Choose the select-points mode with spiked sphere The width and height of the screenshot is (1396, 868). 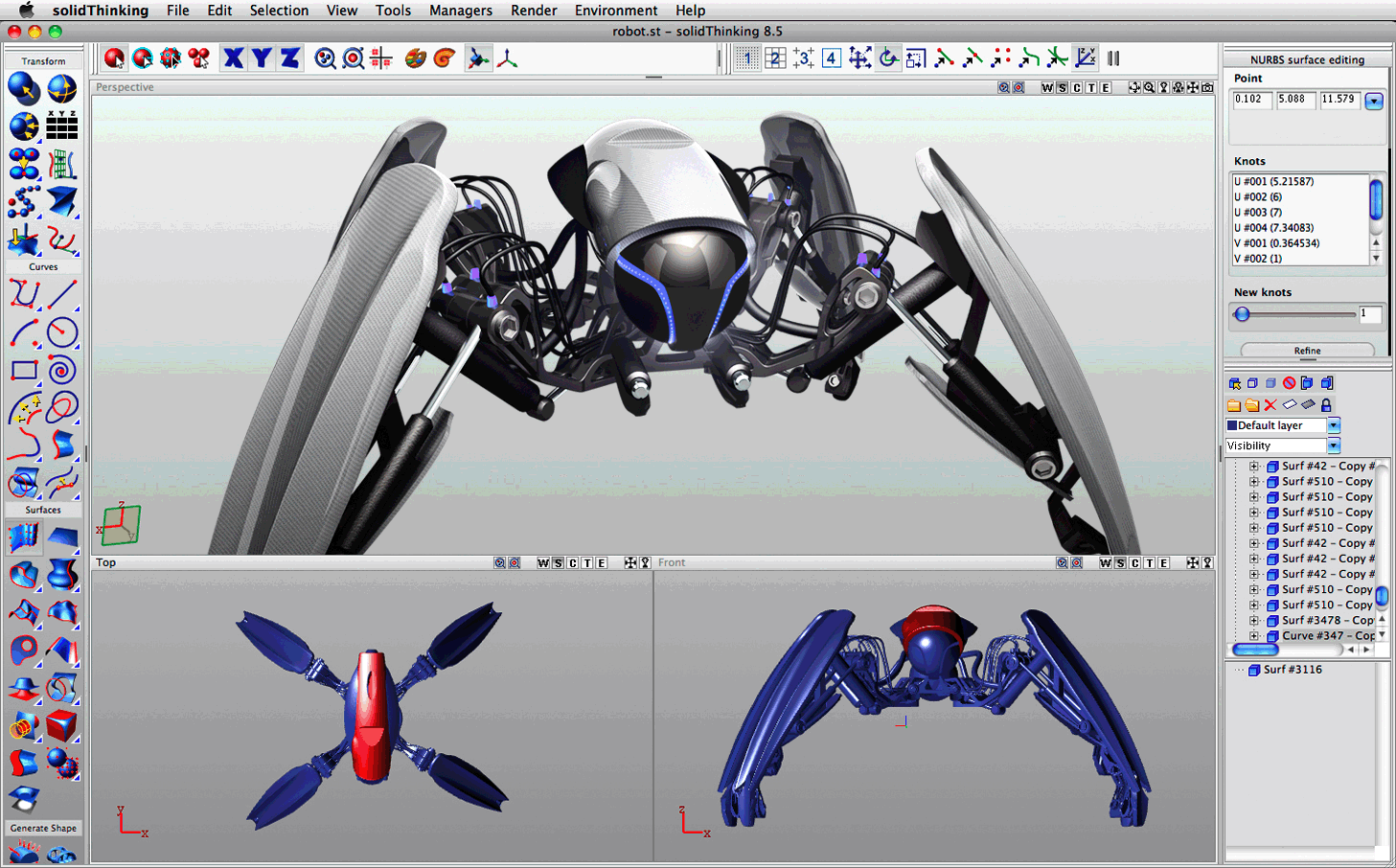[x=171, y=58]
